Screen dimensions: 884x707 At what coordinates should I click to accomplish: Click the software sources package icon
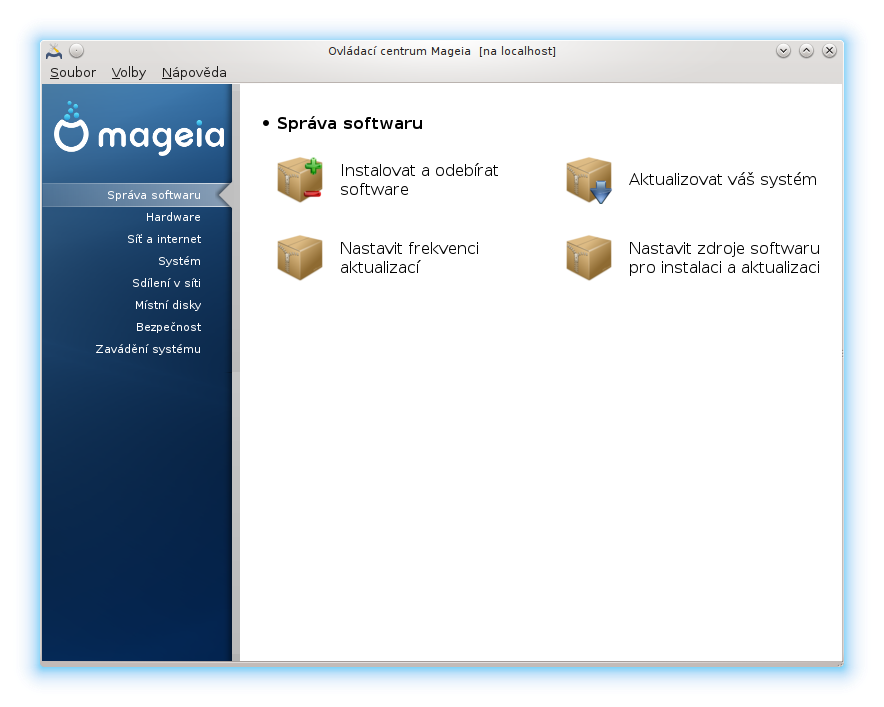[589, 258]
